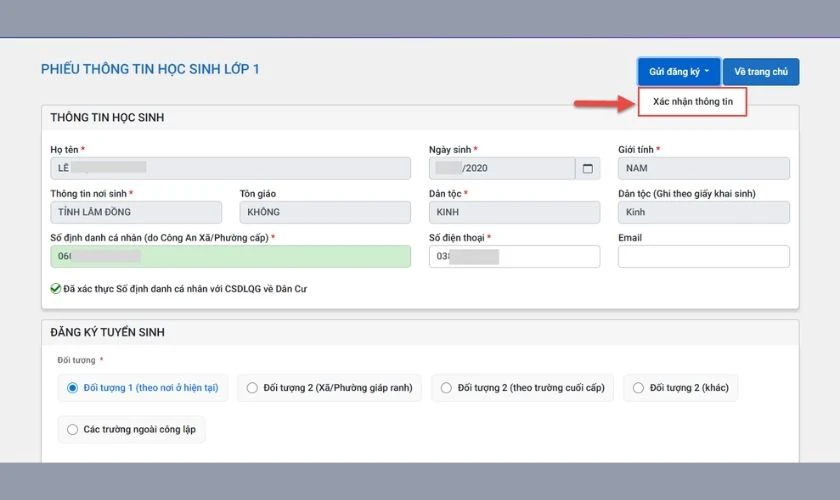This screenshot has width=840, height=500.
Task: Click the green verified checkmark icon
Action: click(x=55, y=289)
